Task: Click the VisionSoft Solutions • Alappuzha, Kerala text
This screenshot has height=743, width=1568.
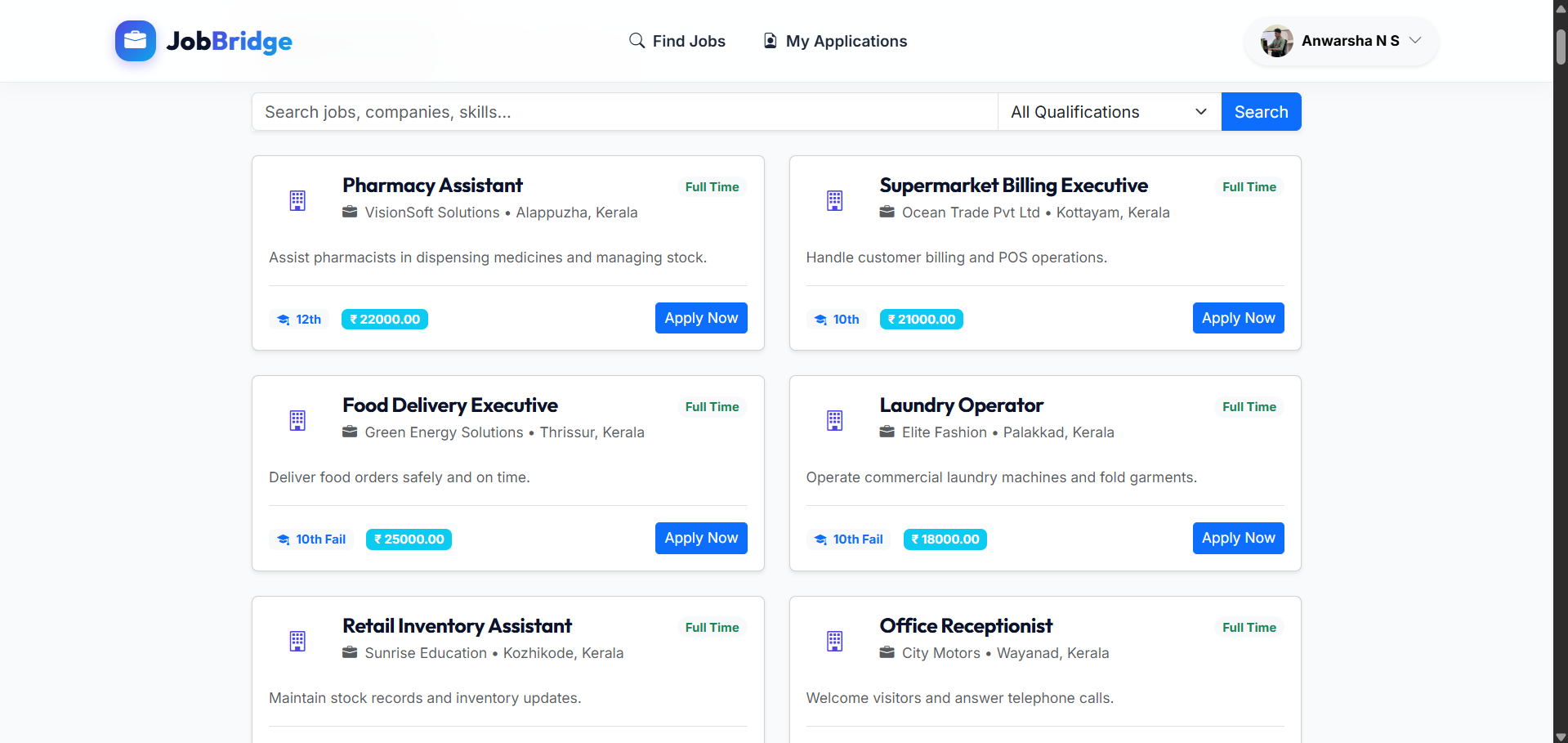Action: click(501, 213)
